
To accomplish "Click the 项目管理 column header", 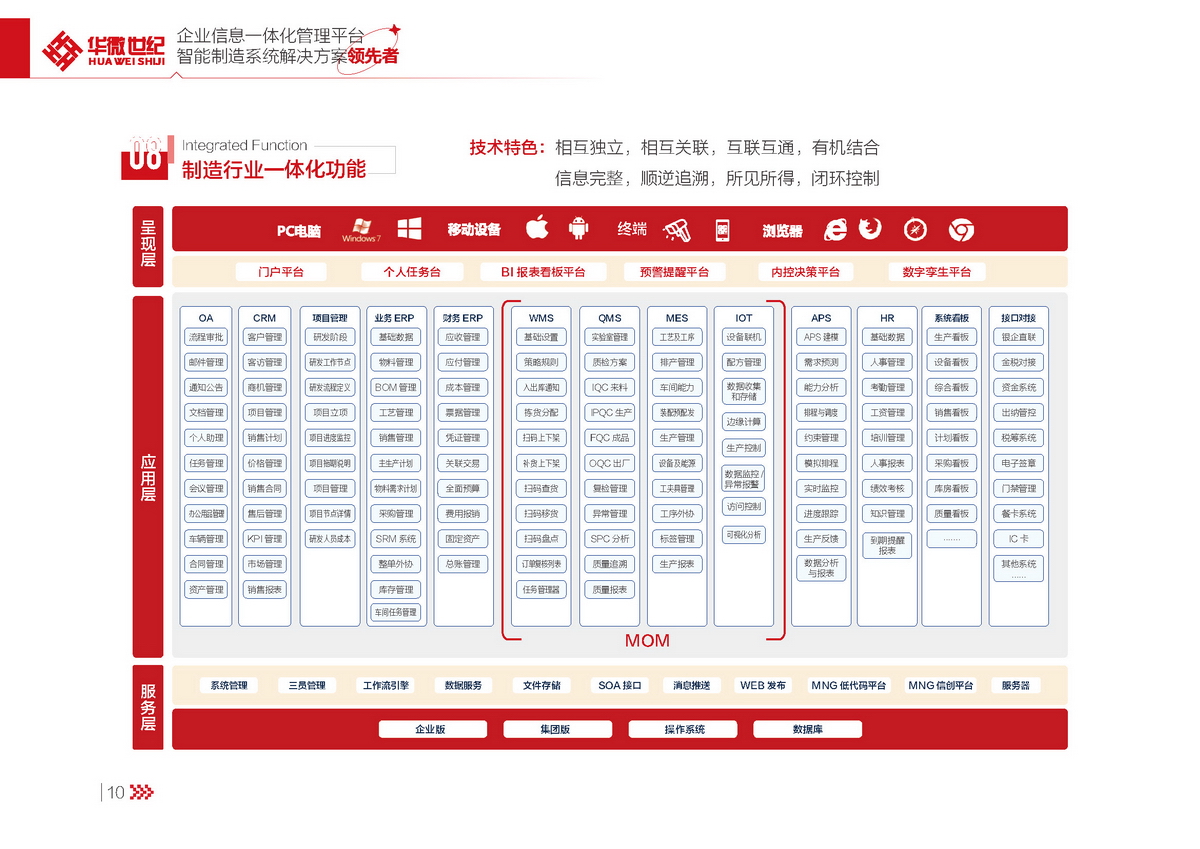I will click(330, 318).
